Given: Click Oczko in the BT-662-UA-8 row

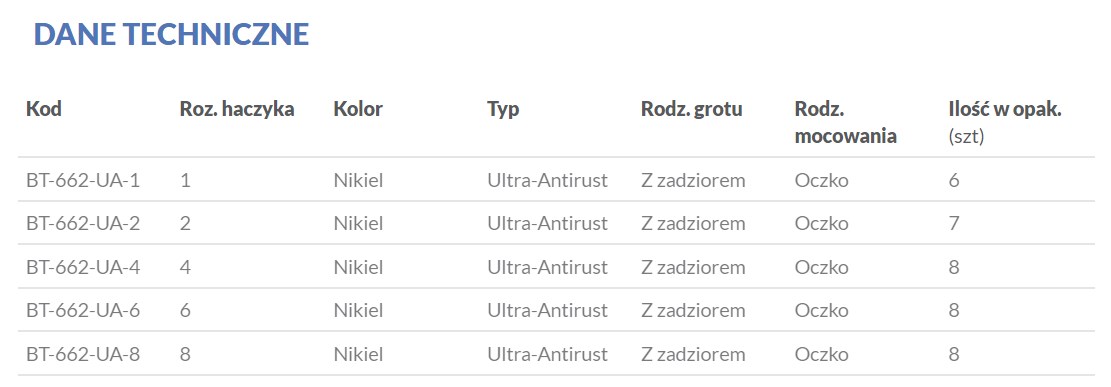Looking at the screenshot, I should pyautogui.click(x=821, y=354).
